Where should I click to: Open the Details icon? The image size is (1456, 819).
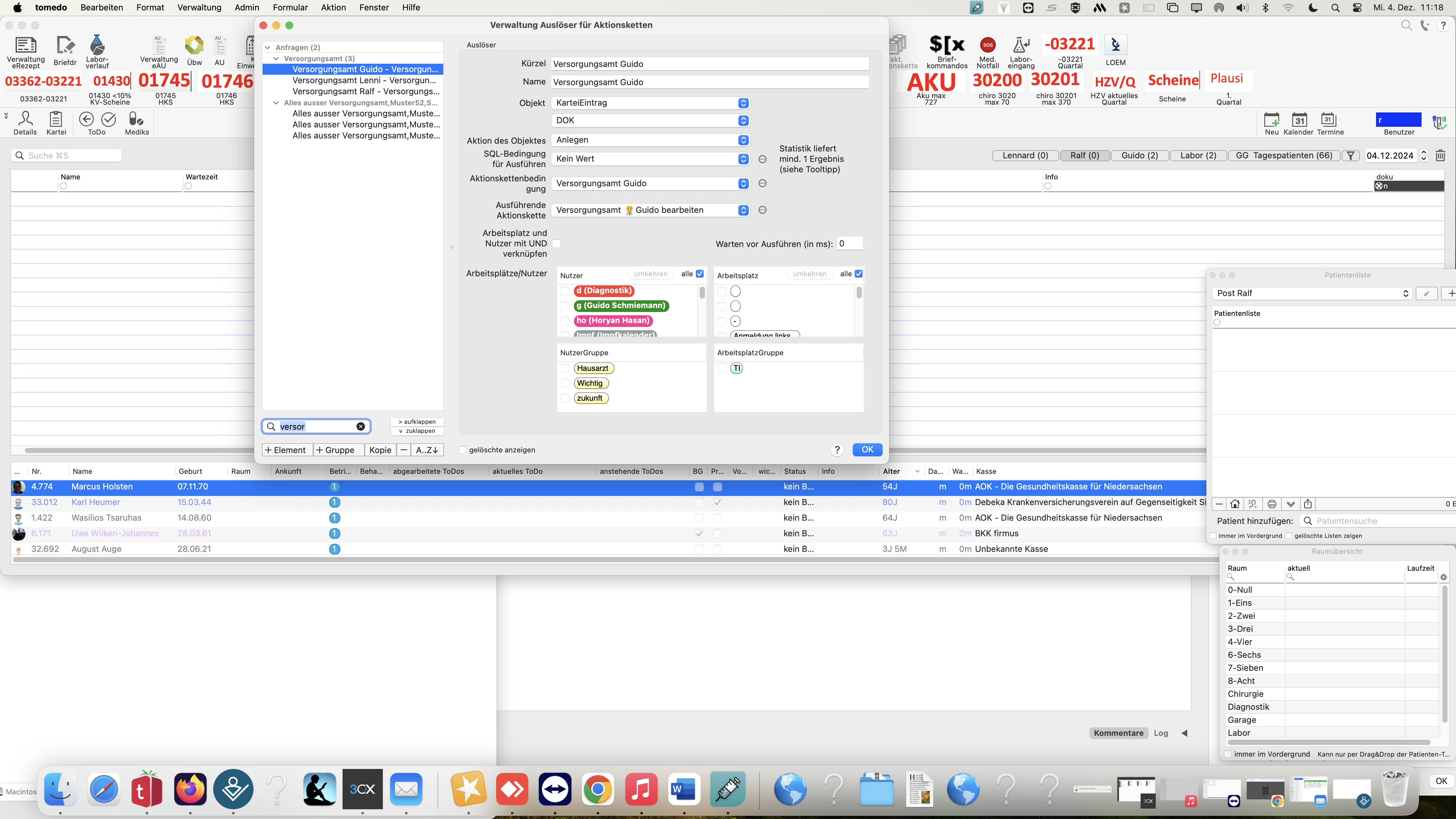coord(25,119)
